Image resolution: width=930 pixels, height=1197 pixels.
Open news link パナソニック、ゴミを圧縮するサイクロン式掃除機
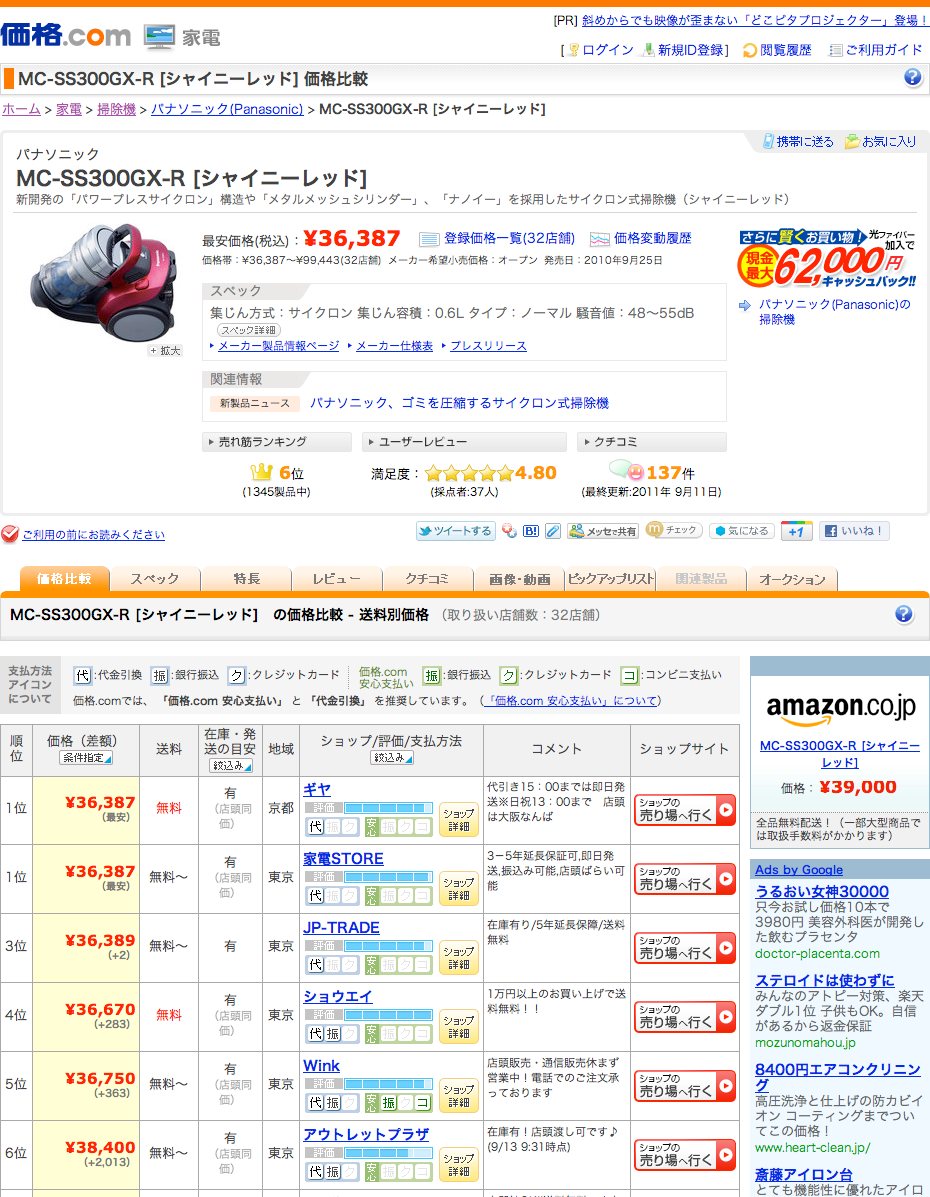coord(459,403)
